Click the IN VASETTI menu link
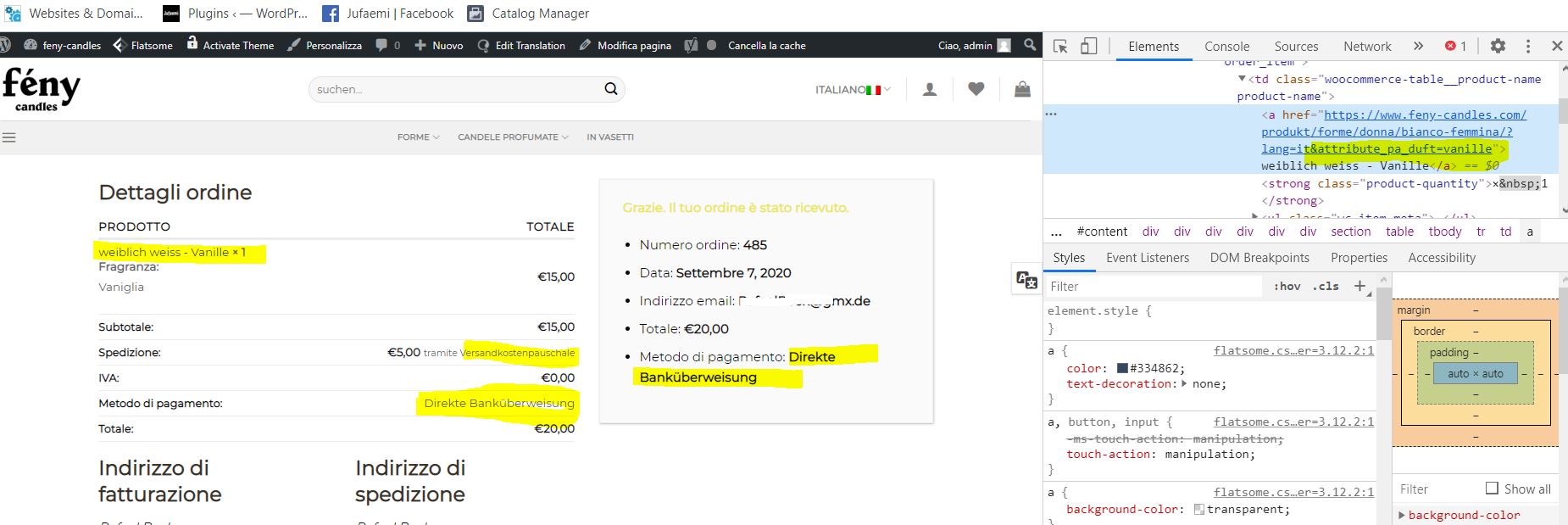The image size is (1568, 525). [x=610, y=137]
